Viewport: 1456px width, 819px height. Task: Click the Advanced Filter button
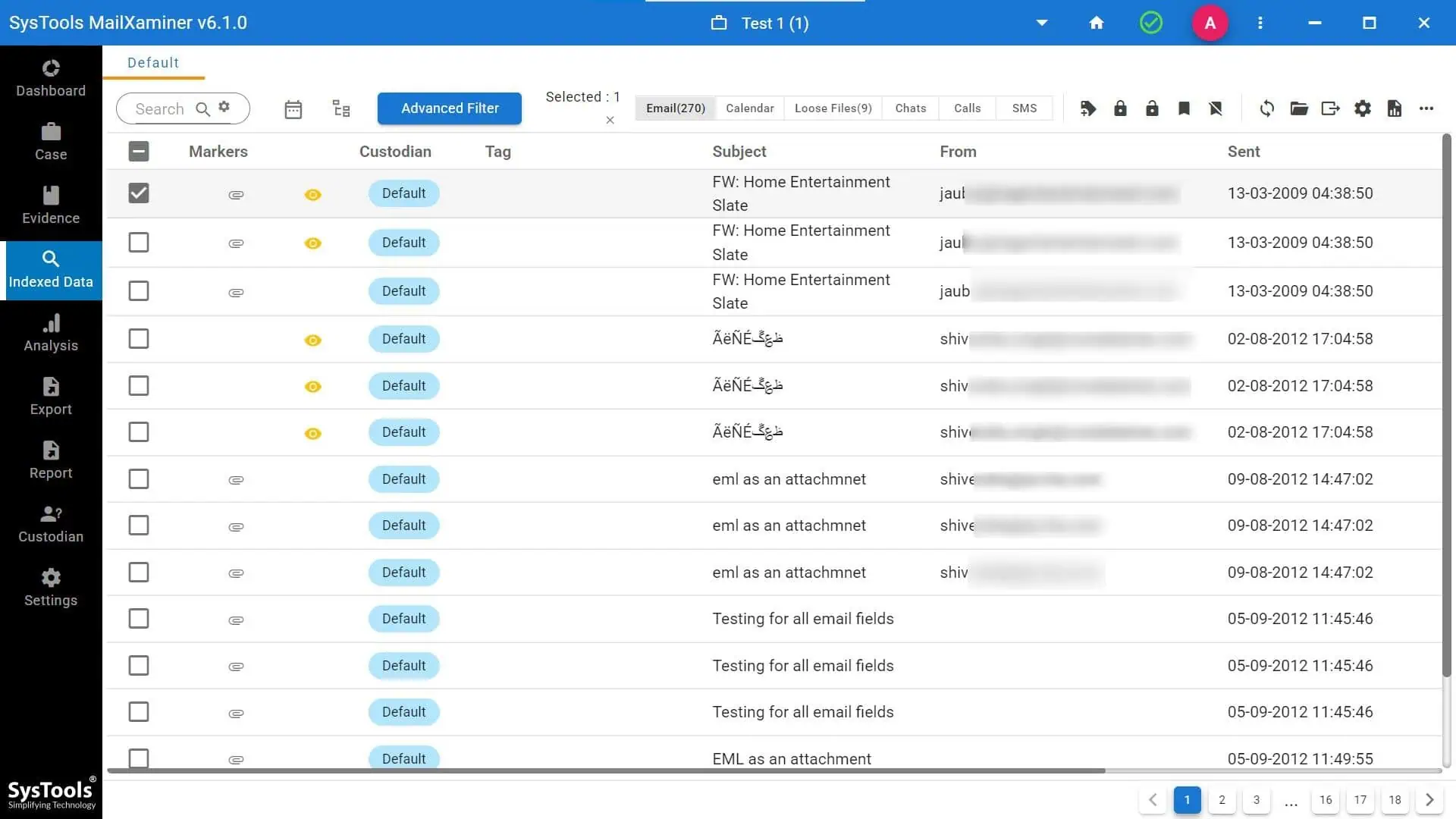(450, 108)
